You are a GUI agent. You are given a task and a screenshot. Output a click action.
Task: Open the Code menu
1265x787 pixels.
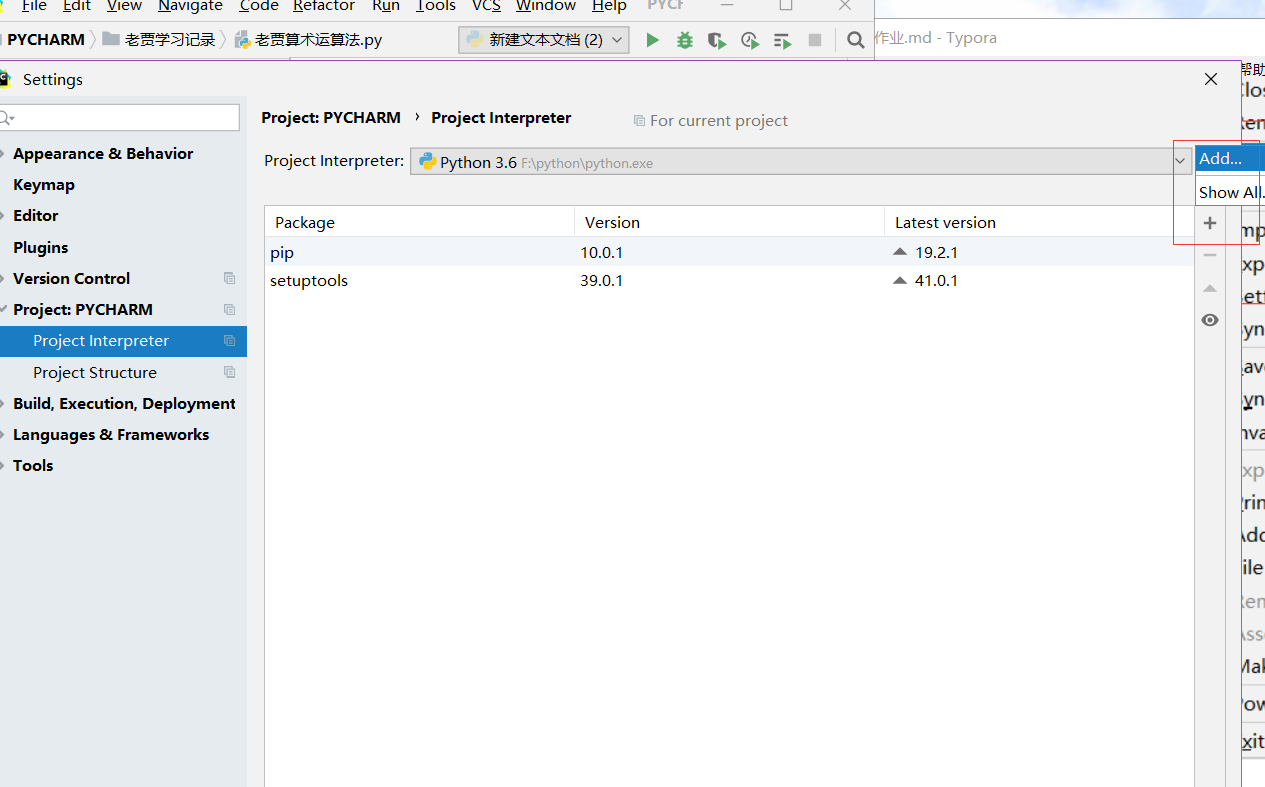[259, 6]
